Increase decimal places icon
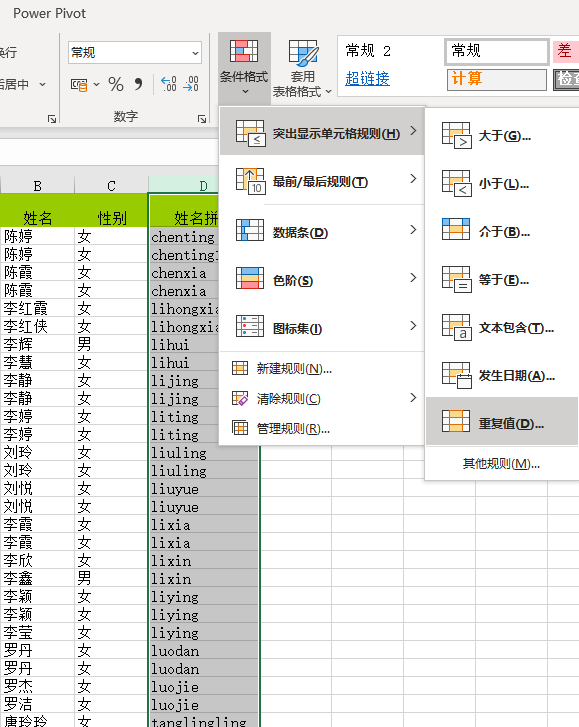The width and height of the screenshot is (579, 727). [168, 84]
